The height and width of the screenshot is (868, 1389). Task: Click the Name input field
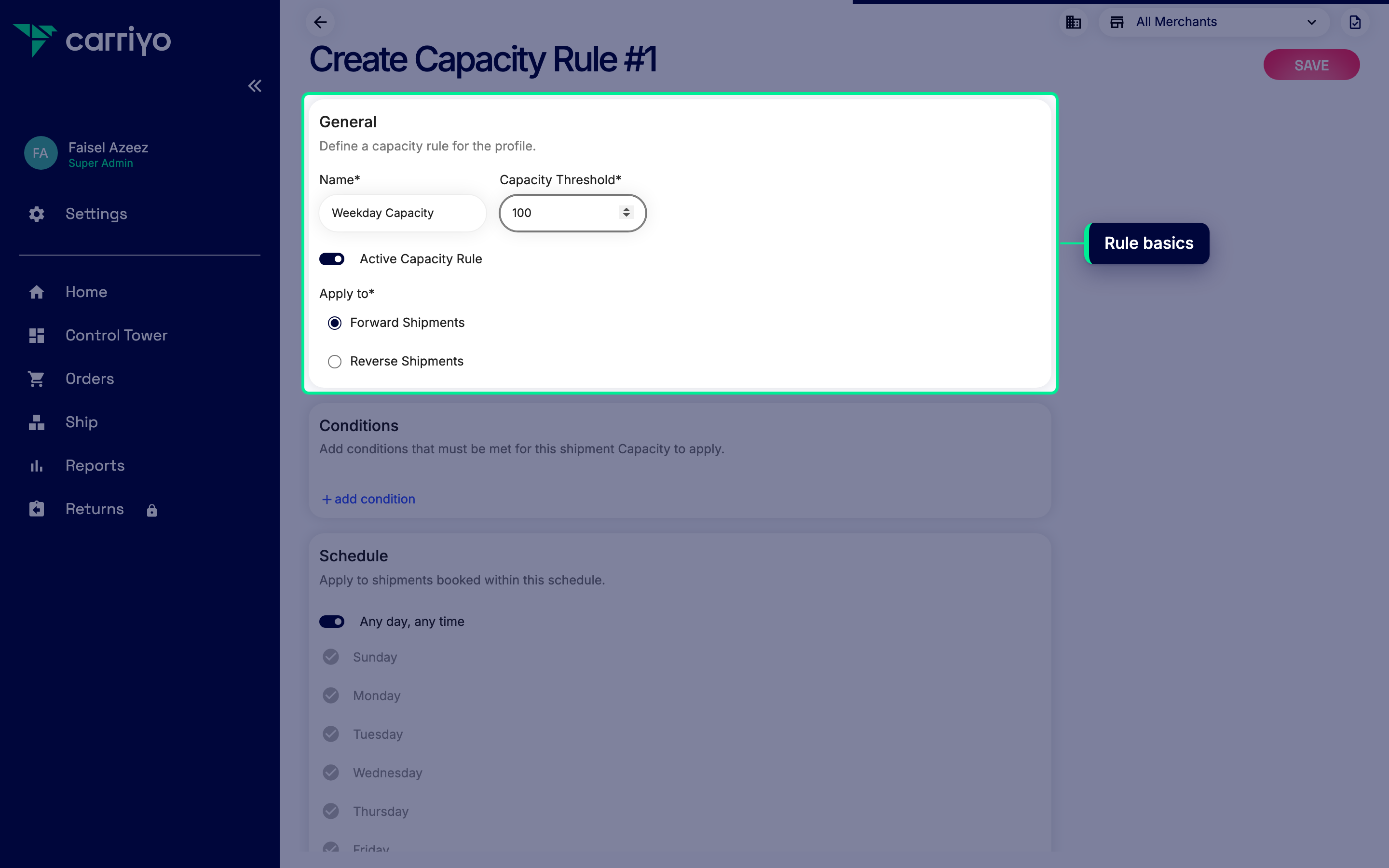[x=402, y=213]
